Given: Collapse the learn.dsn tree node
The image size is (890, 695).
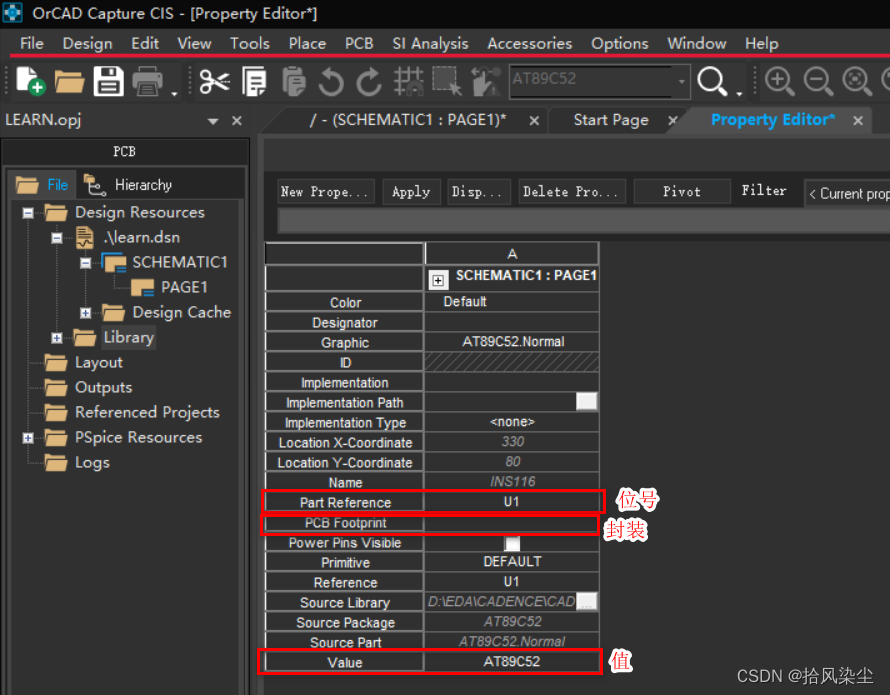Looking at the screenshot, I should [x=57, y=238].
